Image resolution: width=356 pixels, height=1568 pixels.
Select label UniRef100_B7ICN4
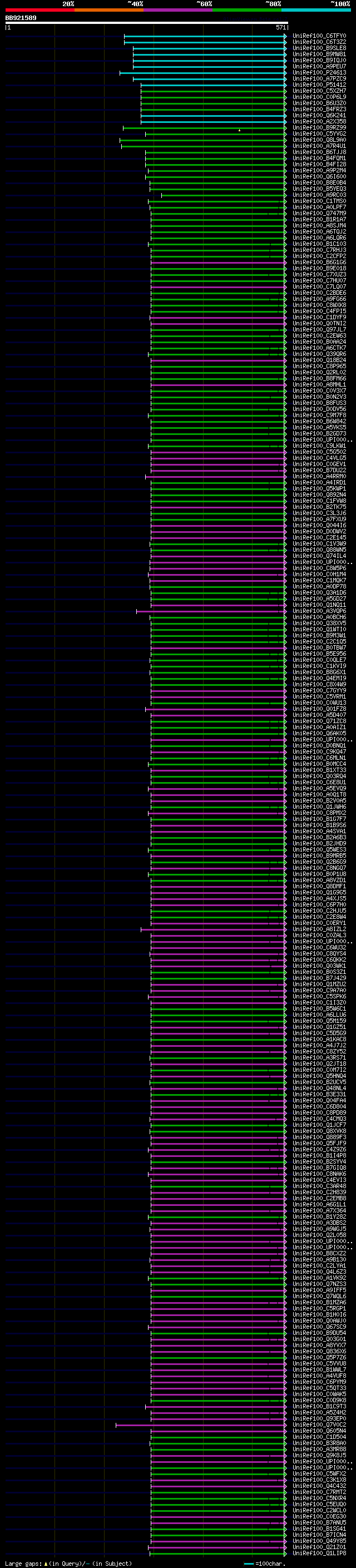click(x=319, y=1535)
